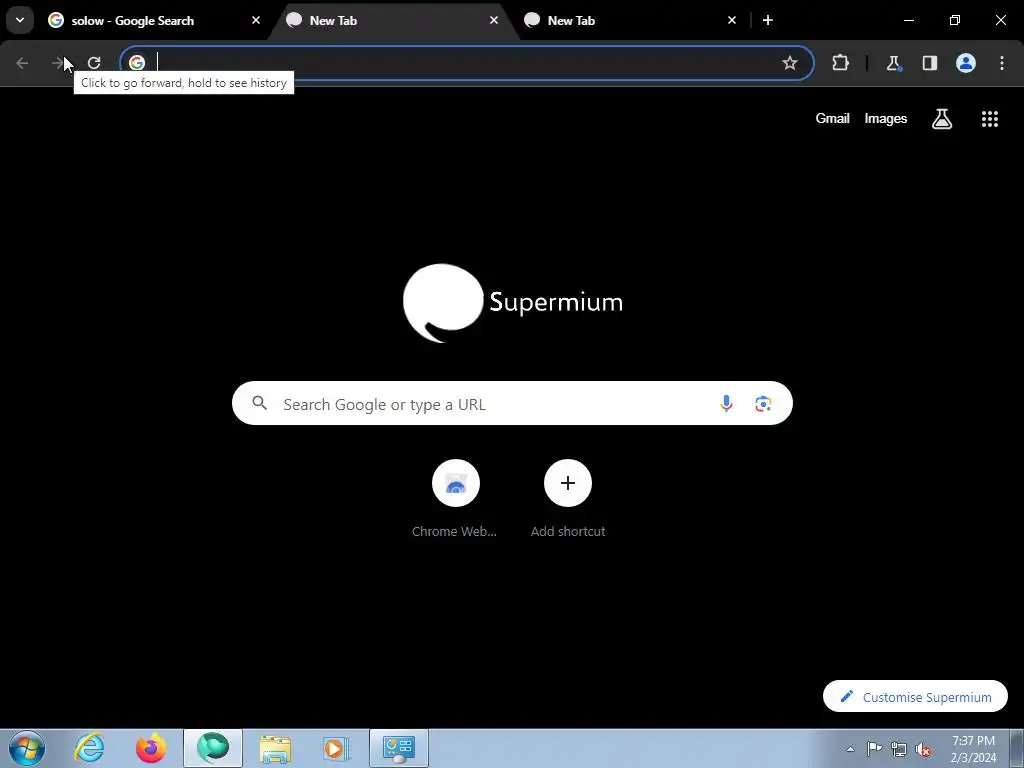The height and width of the screenshot is (768, 1024).
Task: Open the Google apps grid
Action: (x=989, y=119)
